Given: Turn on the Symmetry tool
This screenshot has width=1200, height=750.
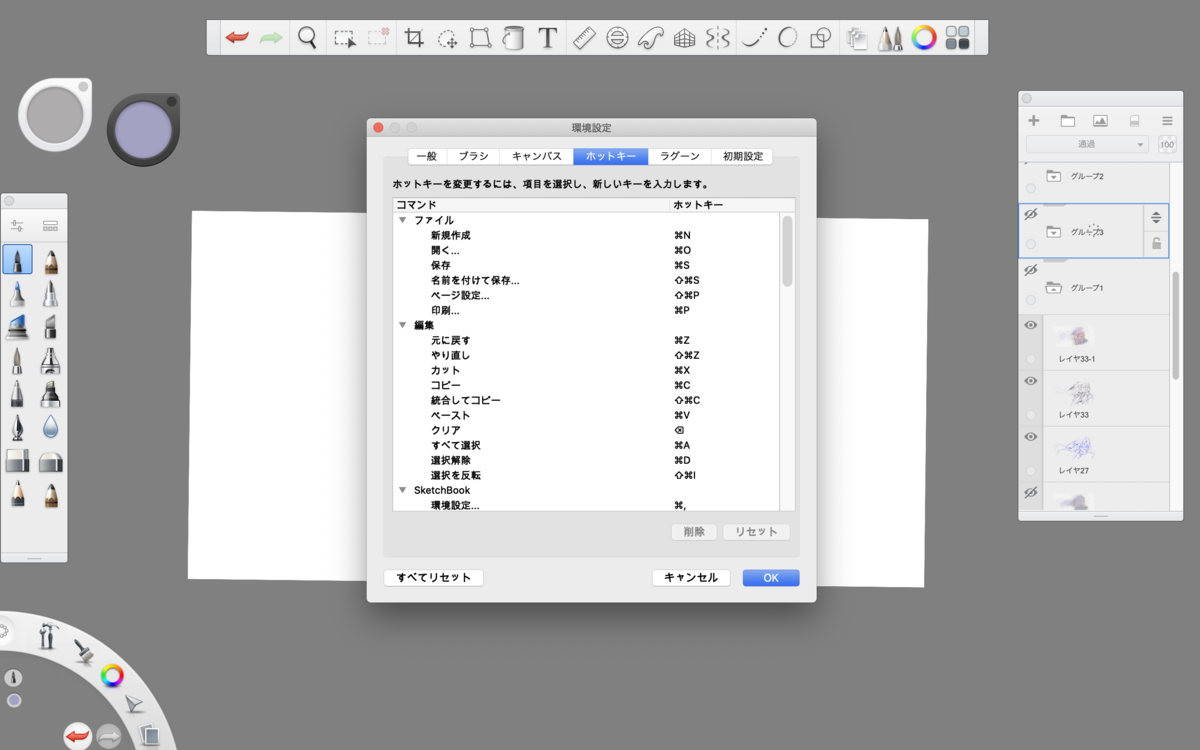Looking at the screenshot, I should coord(717,38).
